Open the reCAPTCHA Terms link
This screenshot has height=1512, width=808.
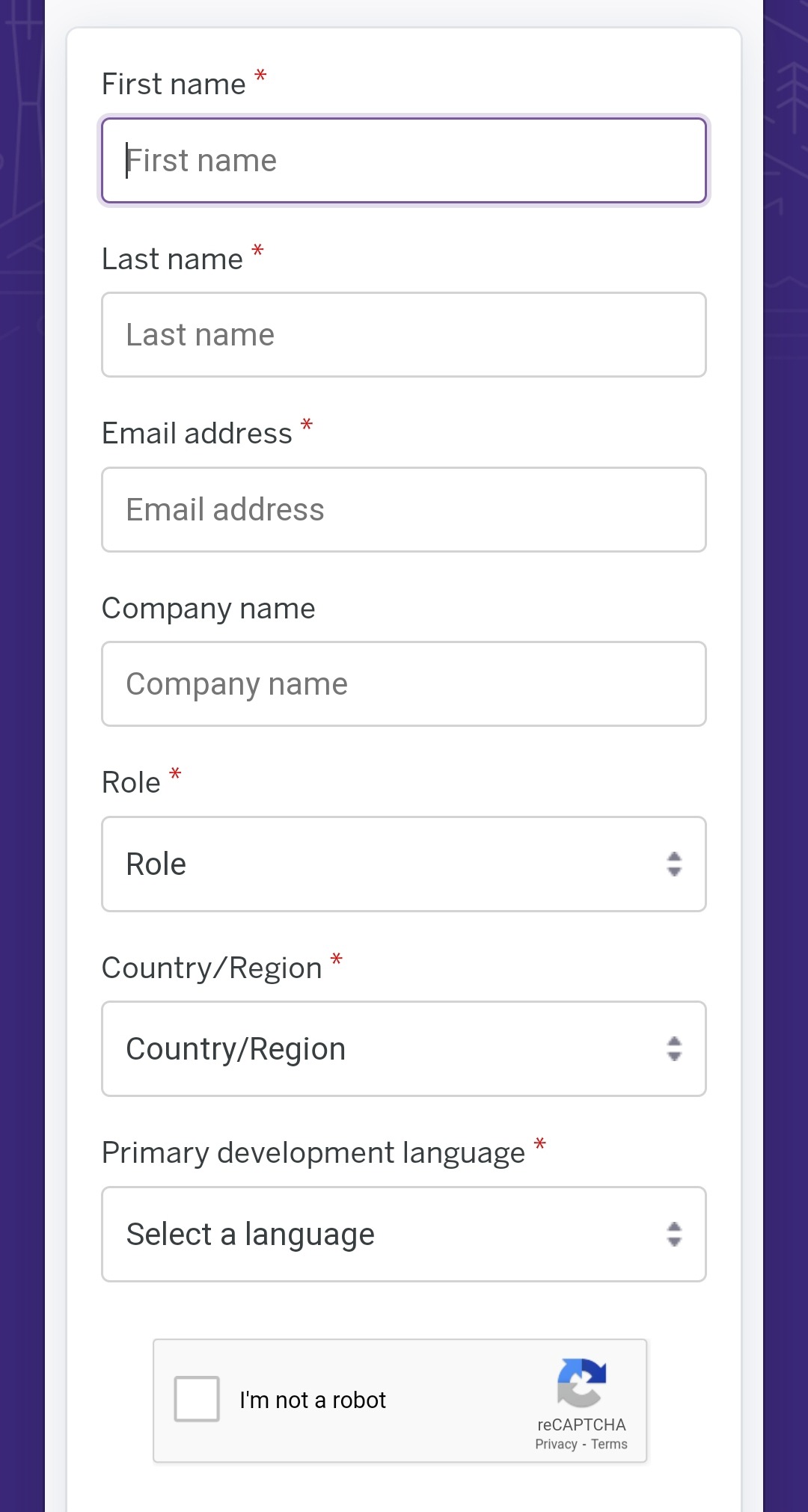point(609,1444)
